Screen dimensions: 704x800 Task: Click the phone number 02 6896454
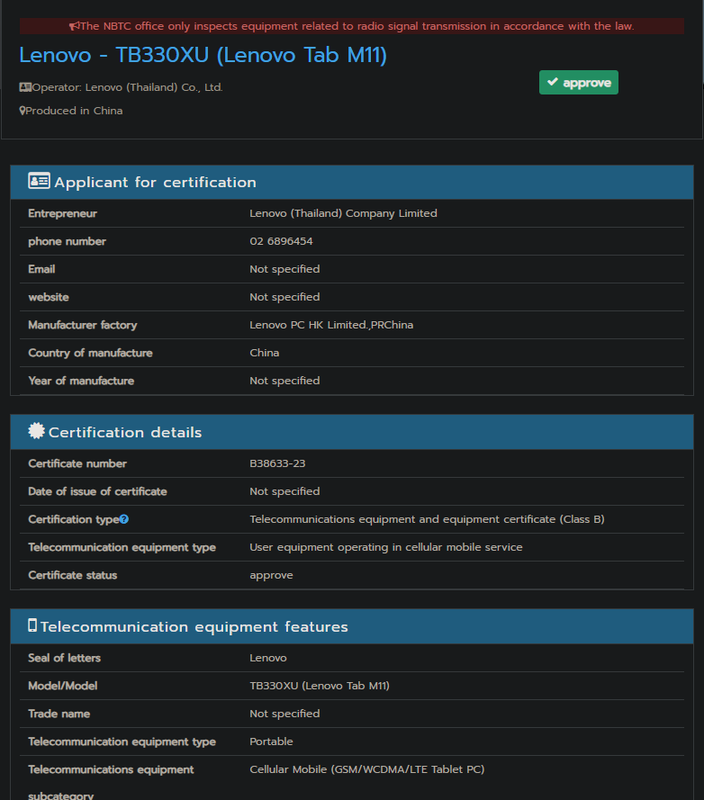click(x=281, y=241)
